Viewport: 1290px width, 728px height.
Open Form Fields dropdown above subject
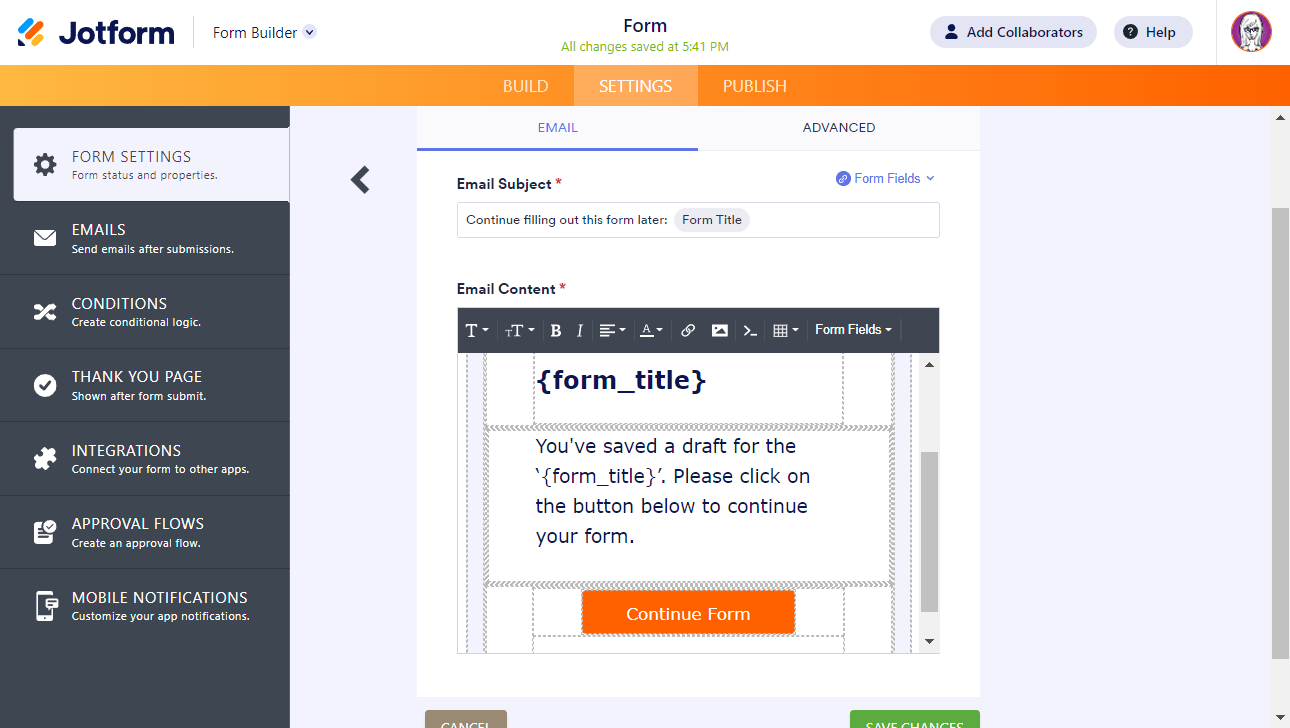886,178
